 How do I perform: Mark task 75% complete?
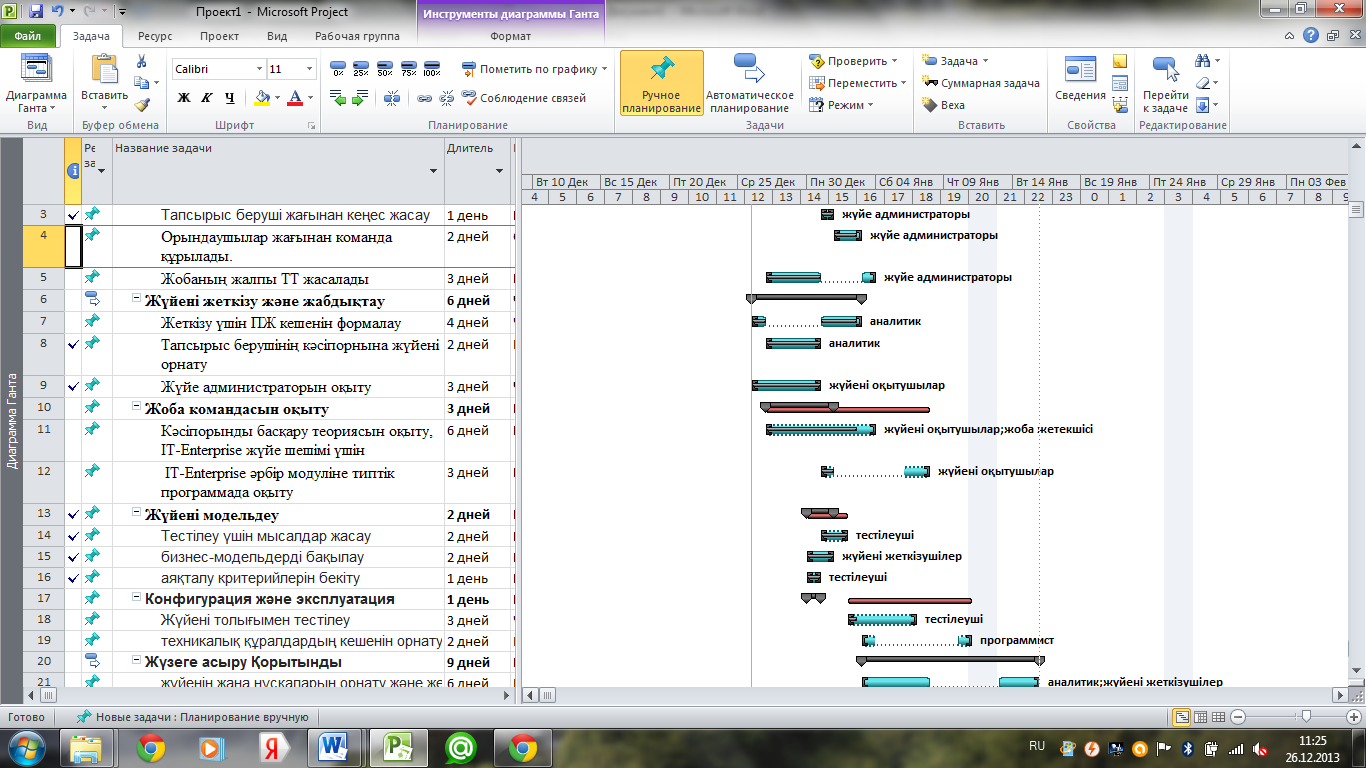408,69
